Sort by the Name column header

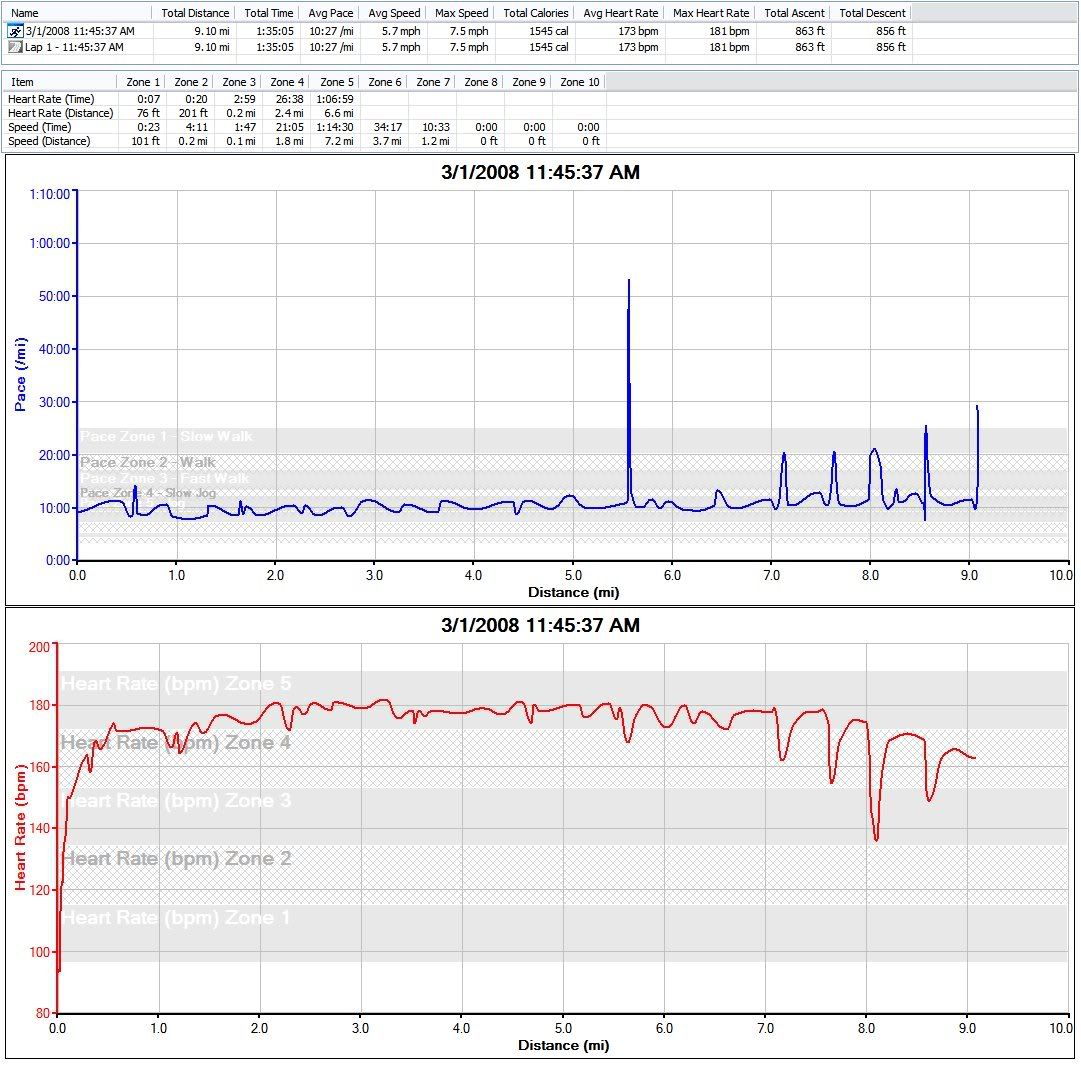(x=25, y=13)
